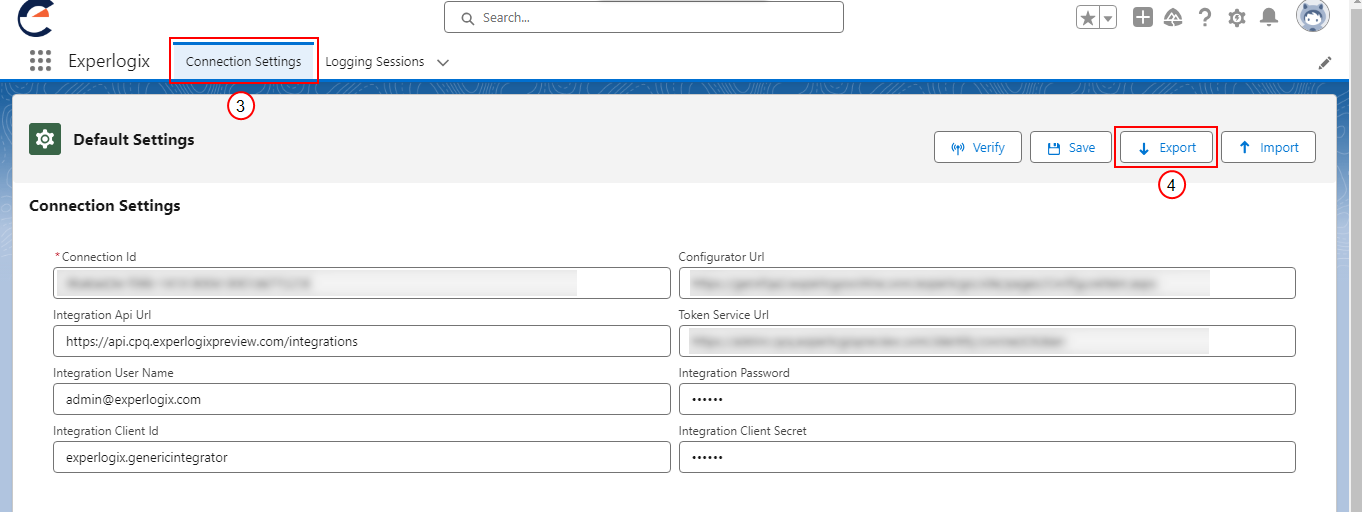Click the Integration Password field
This screenshot has width=1362, height=512.
pyautogui.click(x=987, y=399)
